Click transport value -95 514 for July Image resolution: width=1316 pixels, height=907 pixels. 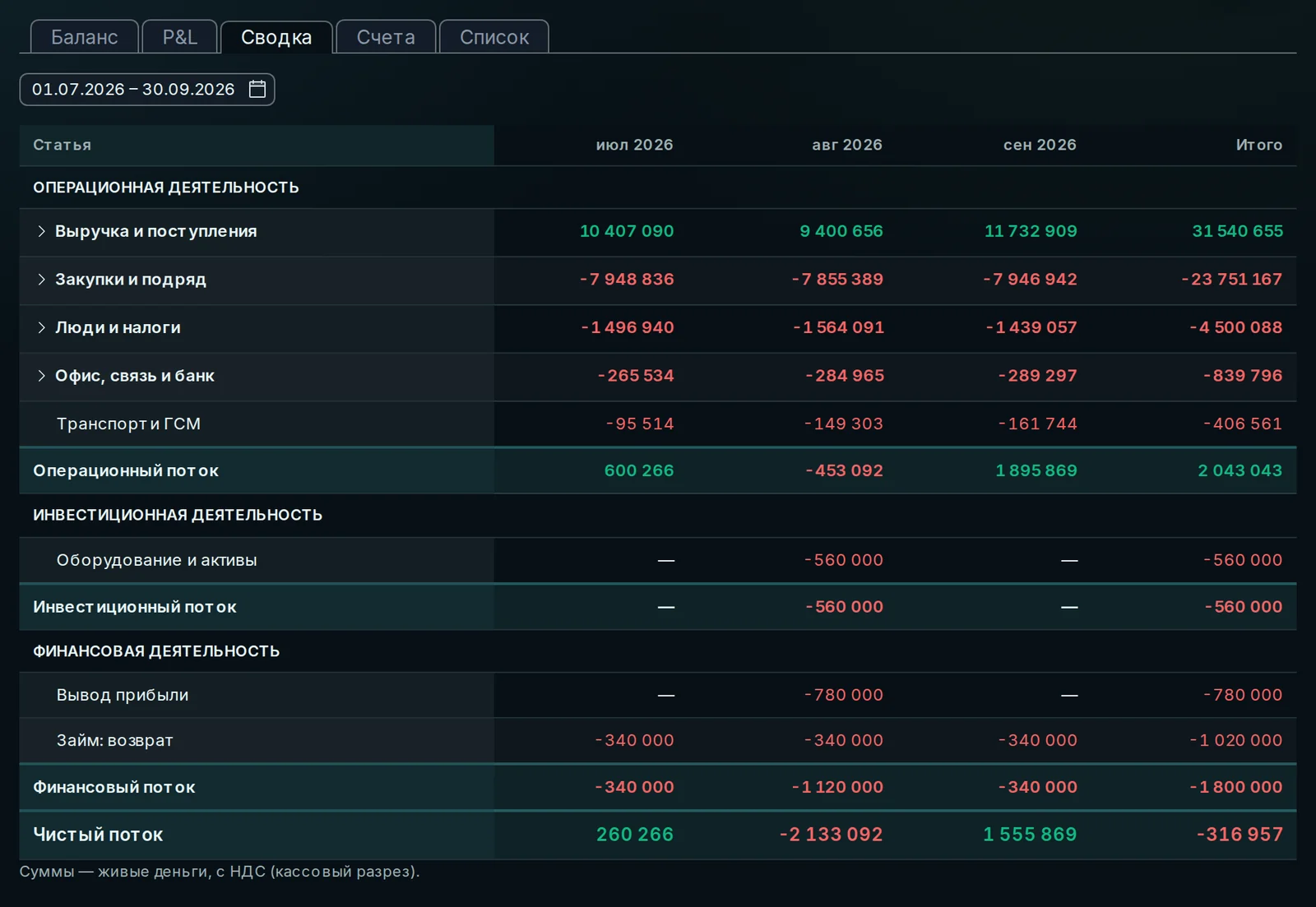pyautogui.click(x=640, y=423)
